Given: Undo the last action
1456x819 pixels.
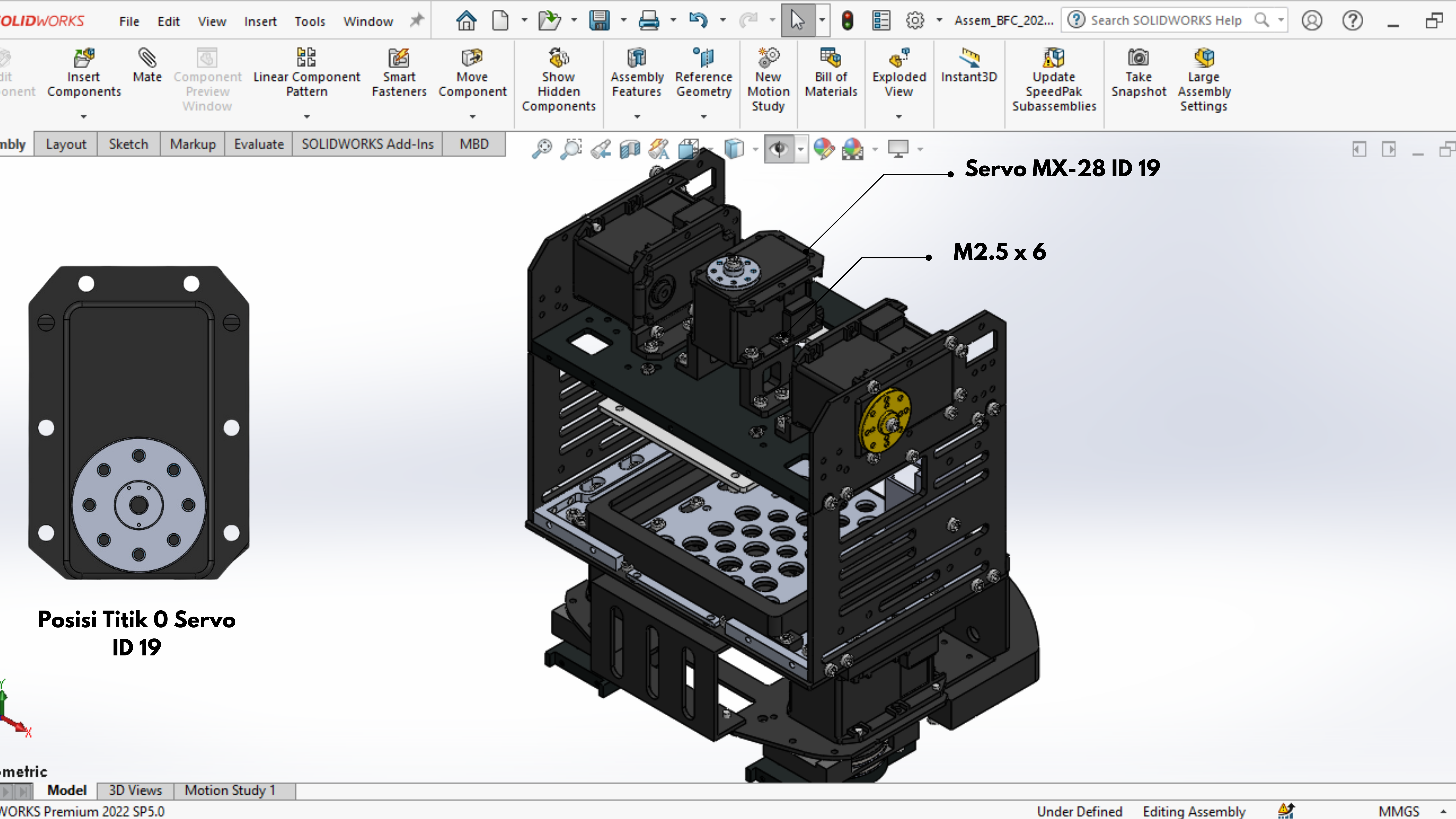Looking at the screenshot, I should click(698, 21).
